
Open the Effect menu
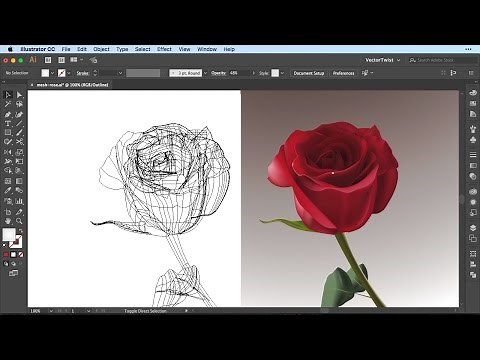coord(164,49)
